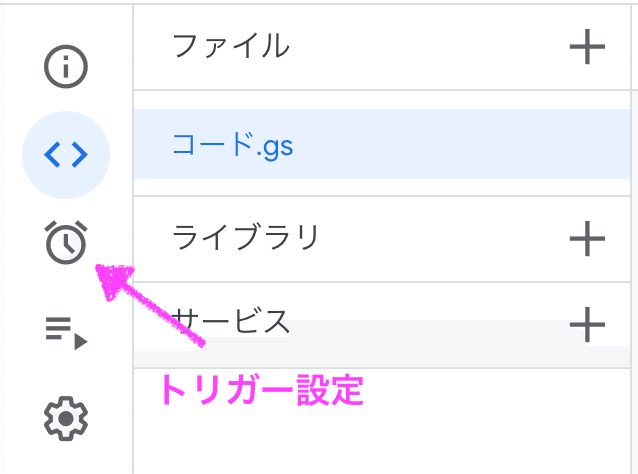Click empty highlighted area right of コード.gs
Viewport: 638px width, 474px height.
[460, 144]
